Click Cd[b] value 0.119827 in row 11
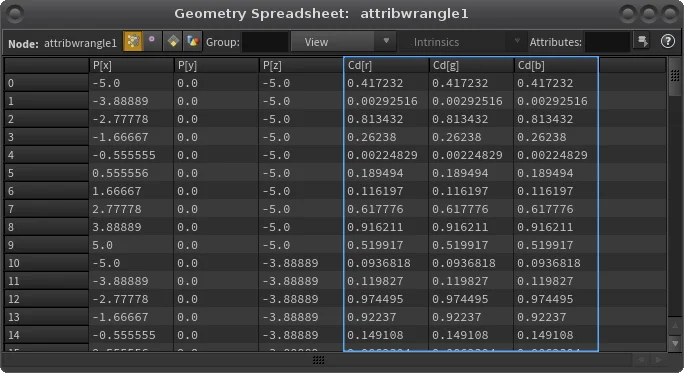 [x=545, y=281]
